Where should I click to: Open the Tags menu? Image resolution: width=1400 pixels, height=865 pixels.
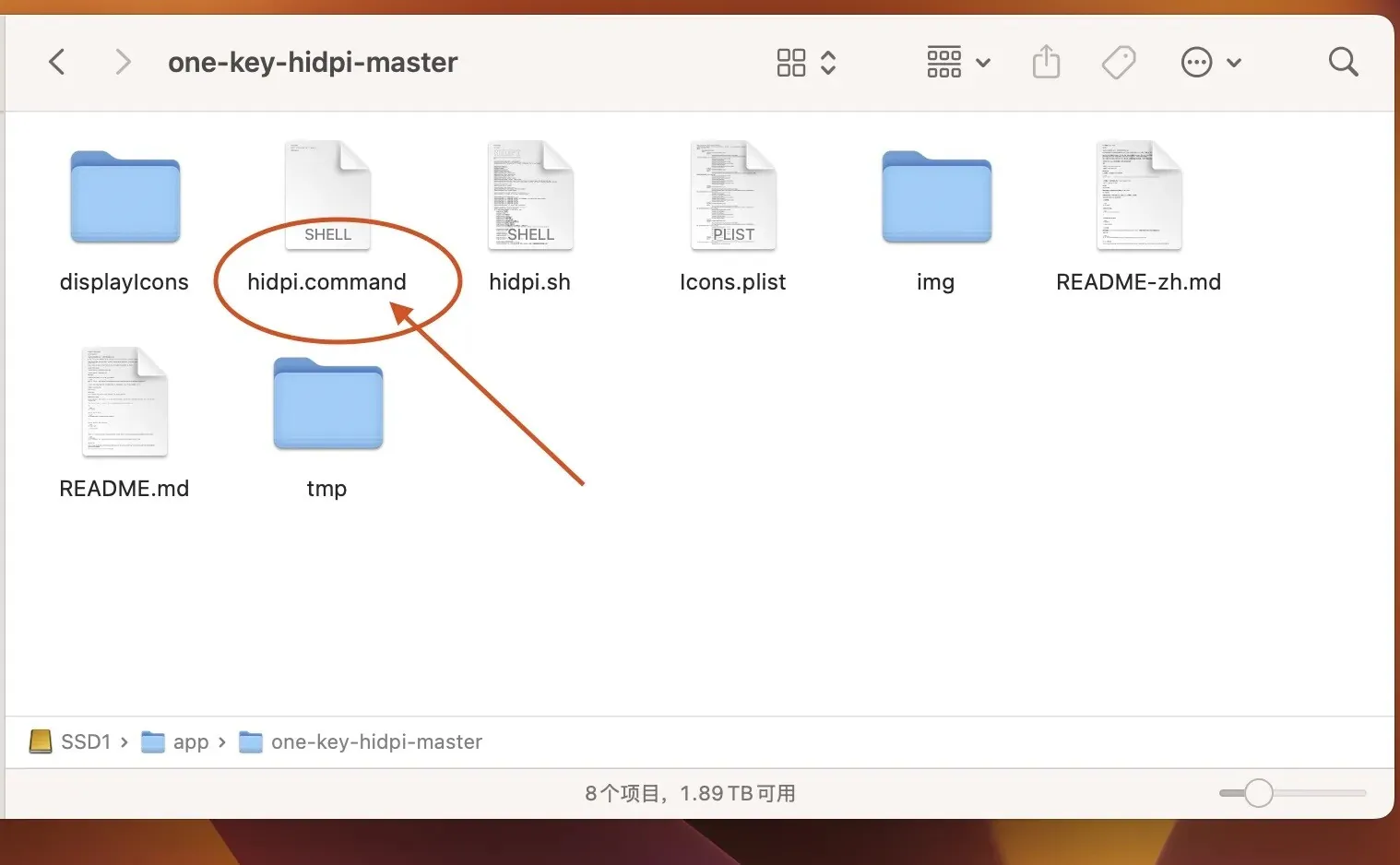coord(1119,62)
